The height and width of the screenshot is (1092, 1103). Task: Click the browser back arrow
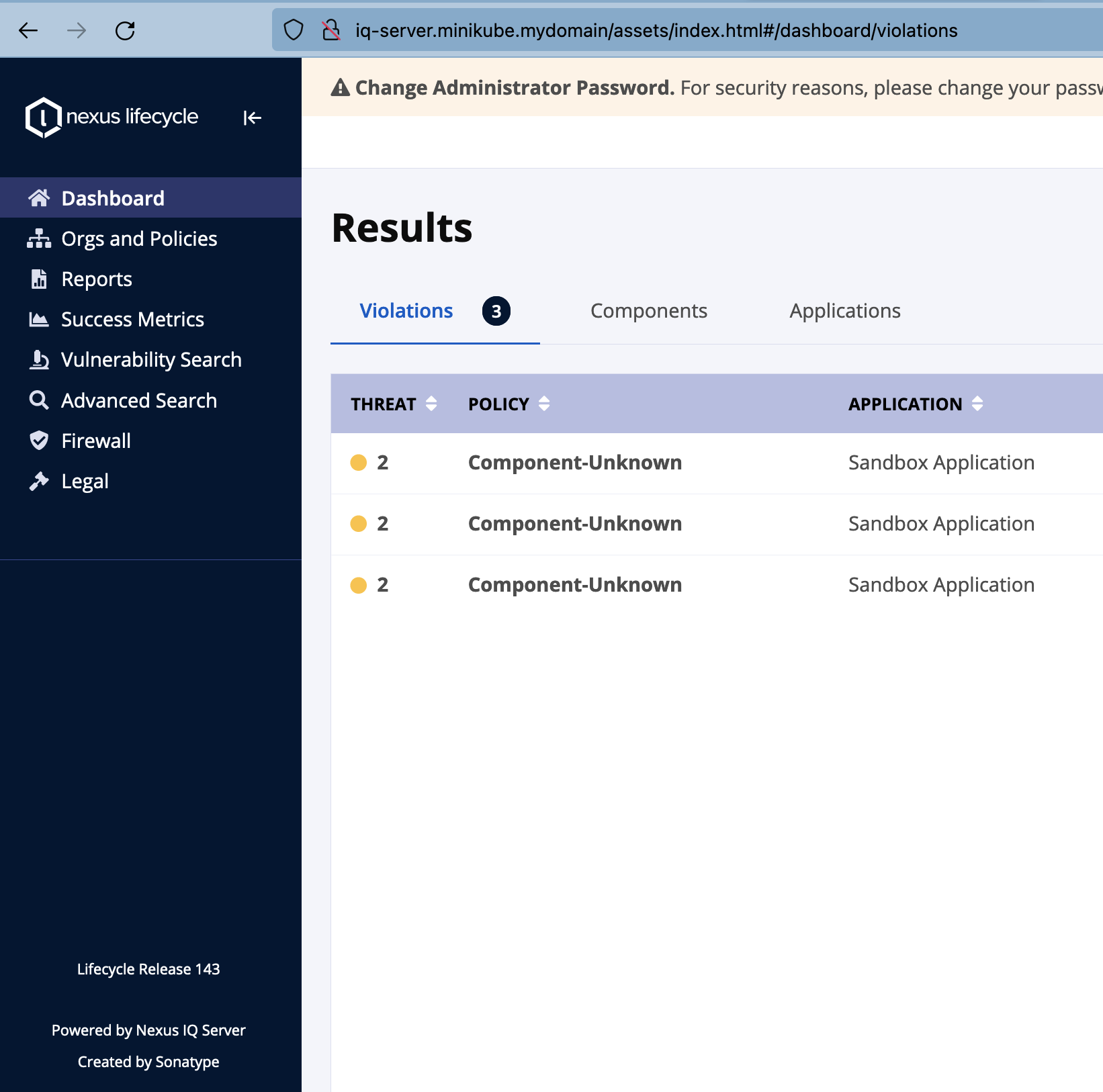(28, 30)
